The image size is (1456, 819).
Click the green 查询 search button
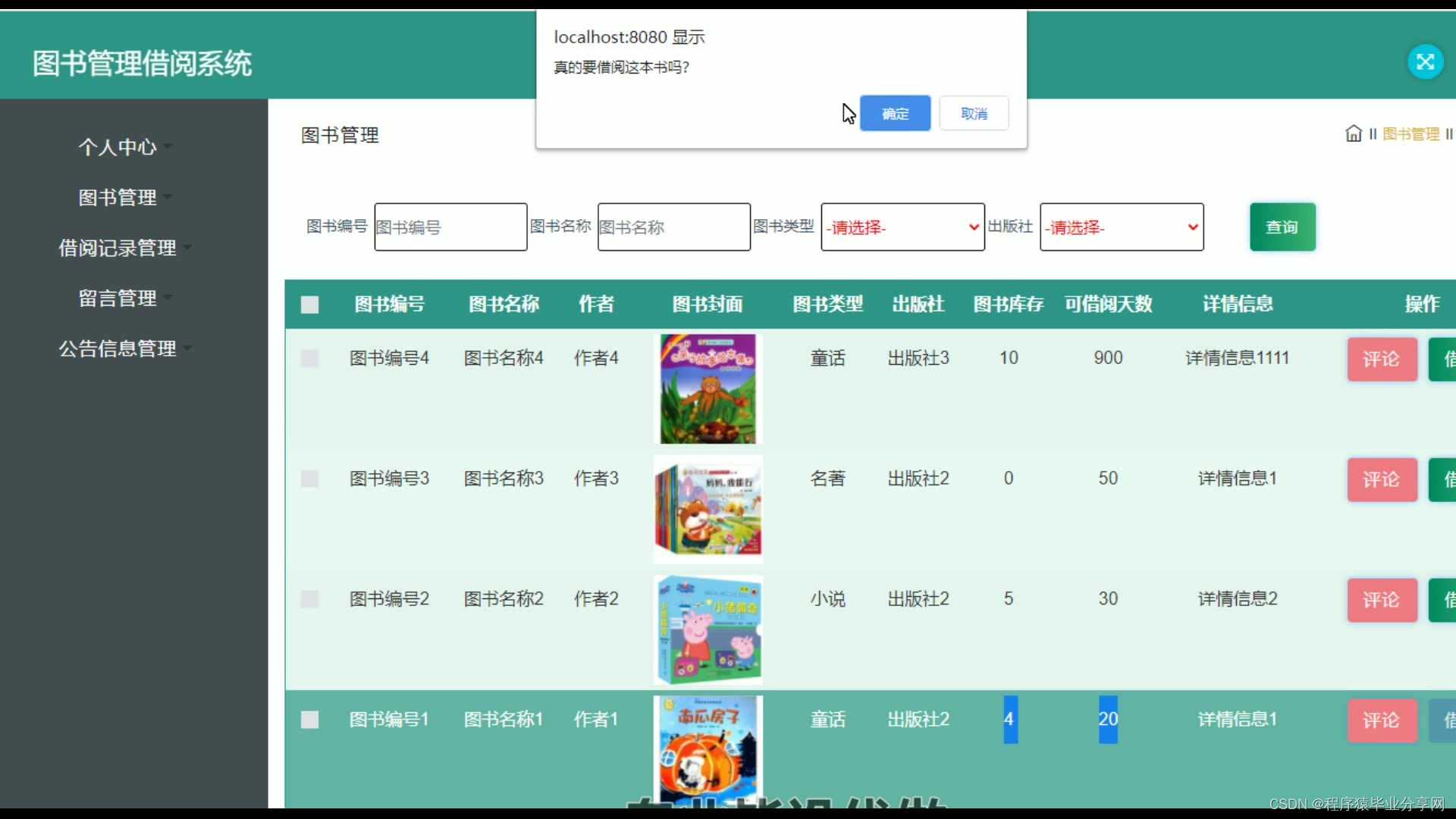(1282, 227)
